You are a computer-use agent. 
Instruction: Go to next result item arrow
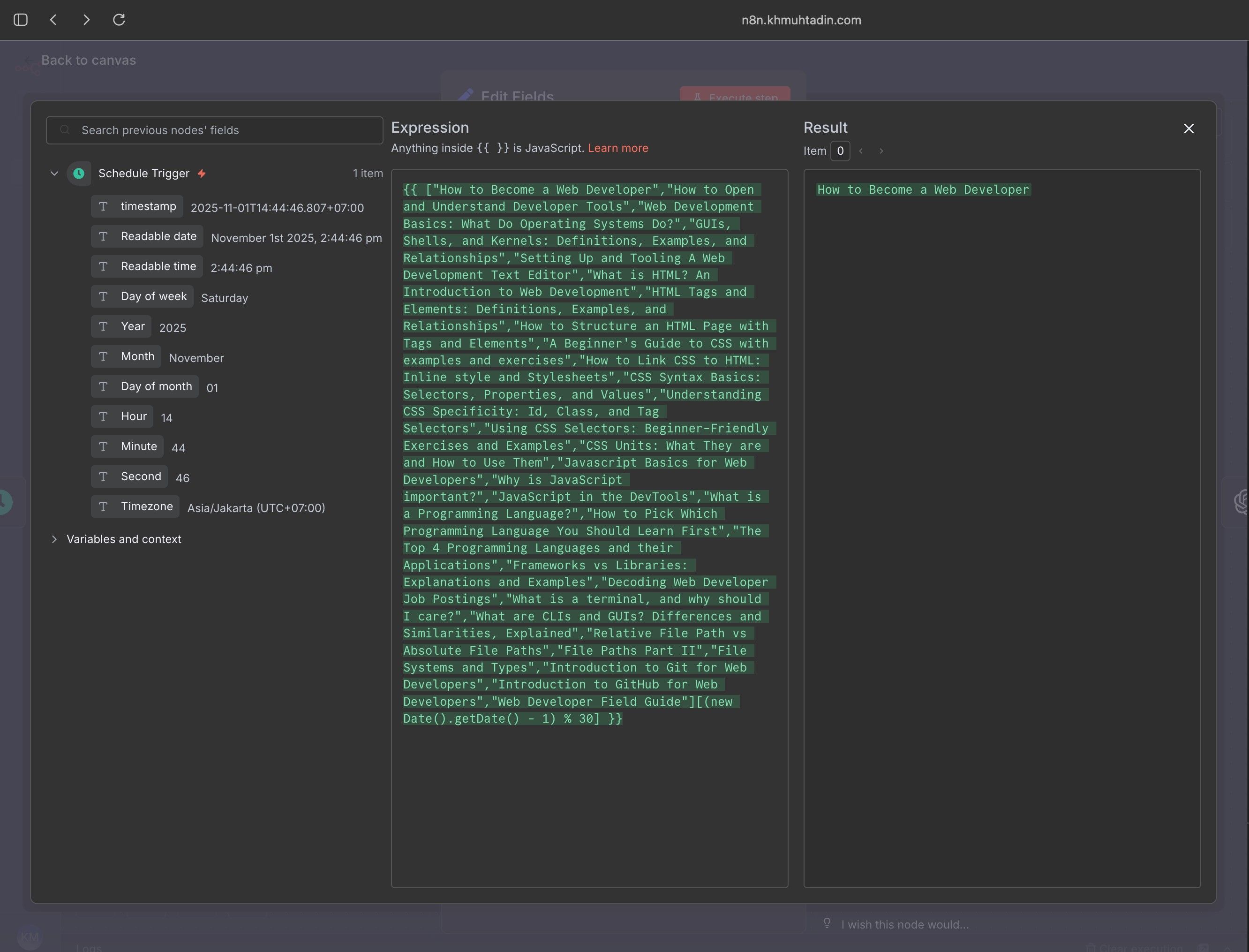(881, 151)
